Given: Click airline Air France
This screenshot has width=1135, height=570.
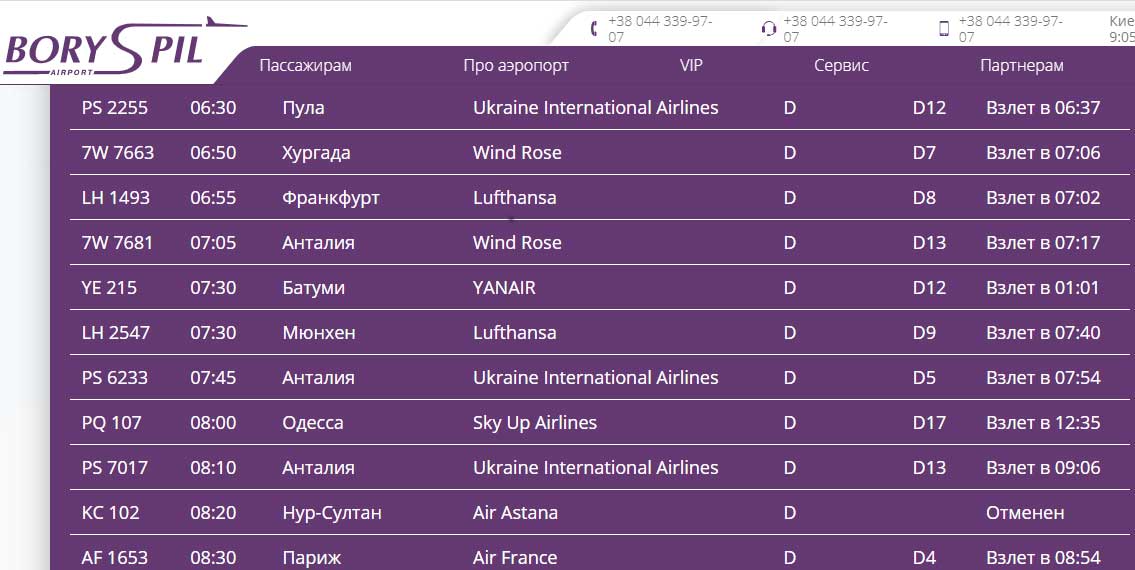Looking at the screenshot, I should click(515, 558).
